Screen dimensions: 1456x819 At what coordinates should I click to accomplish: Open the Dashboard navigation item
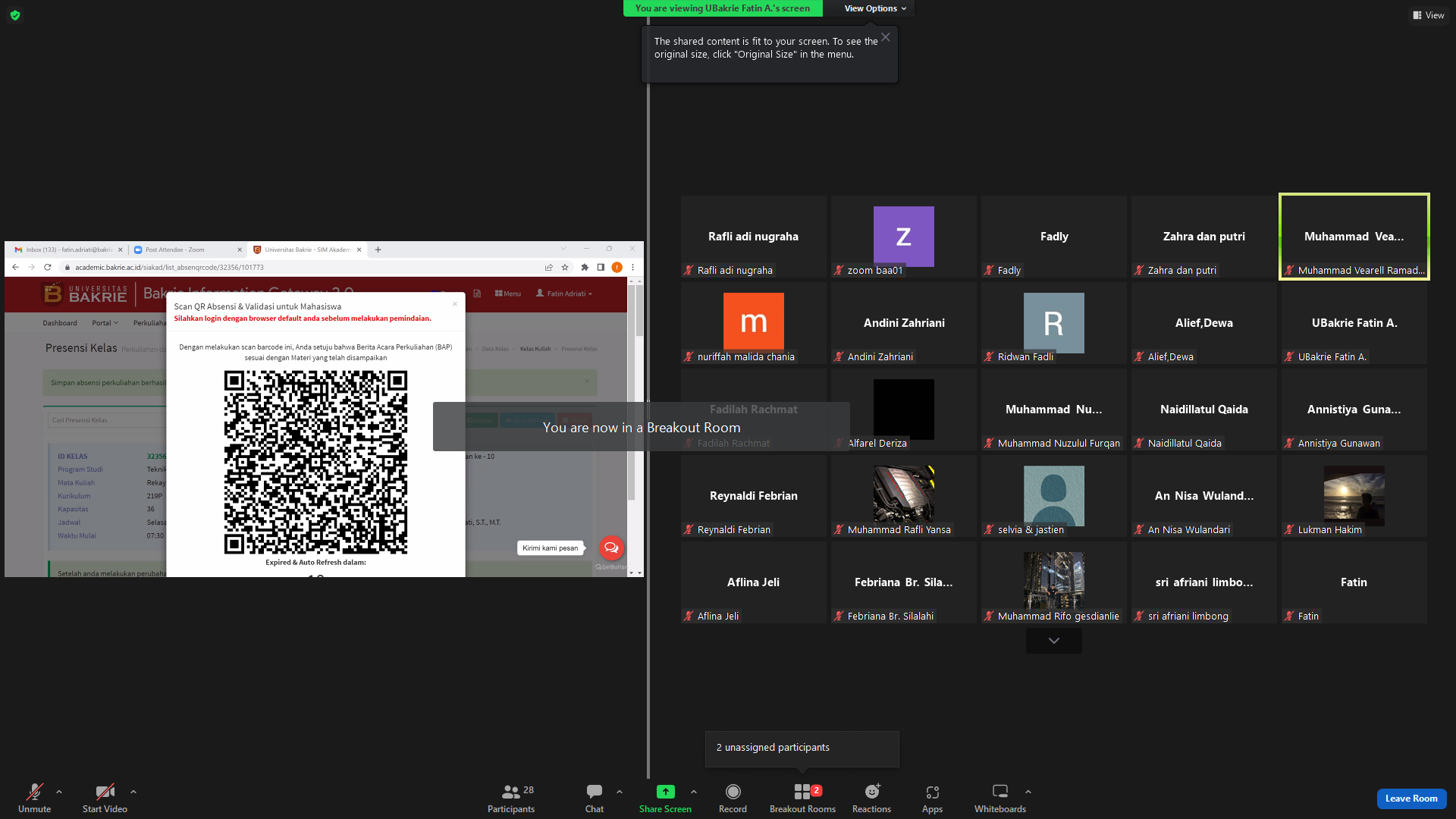60,323
